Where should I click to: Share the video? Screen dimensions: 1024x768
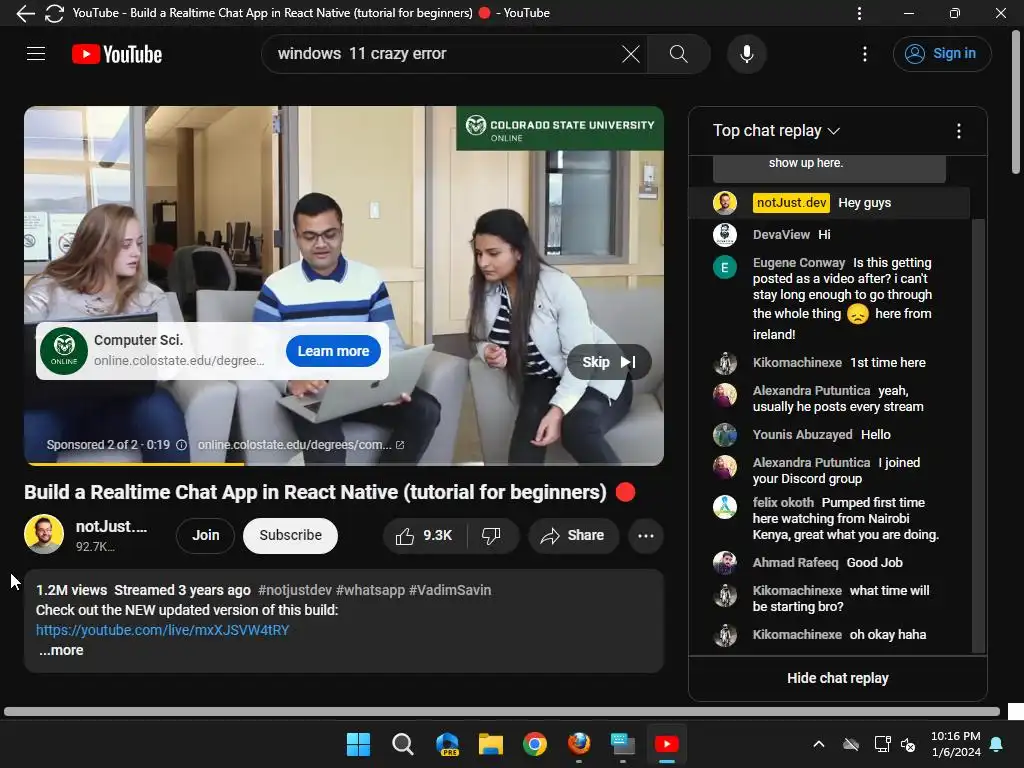(x=573, y=536)
